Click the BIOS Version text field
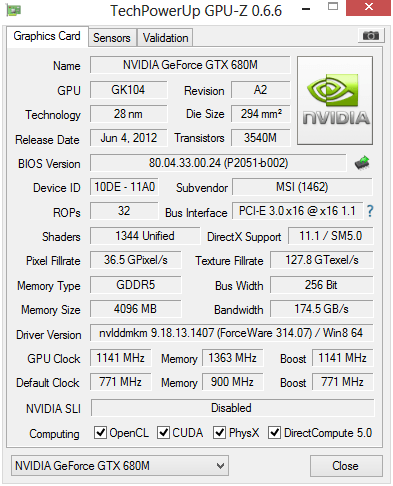This screenshot has height=486, width=393. pyautogui.click(x=218, y=163)
